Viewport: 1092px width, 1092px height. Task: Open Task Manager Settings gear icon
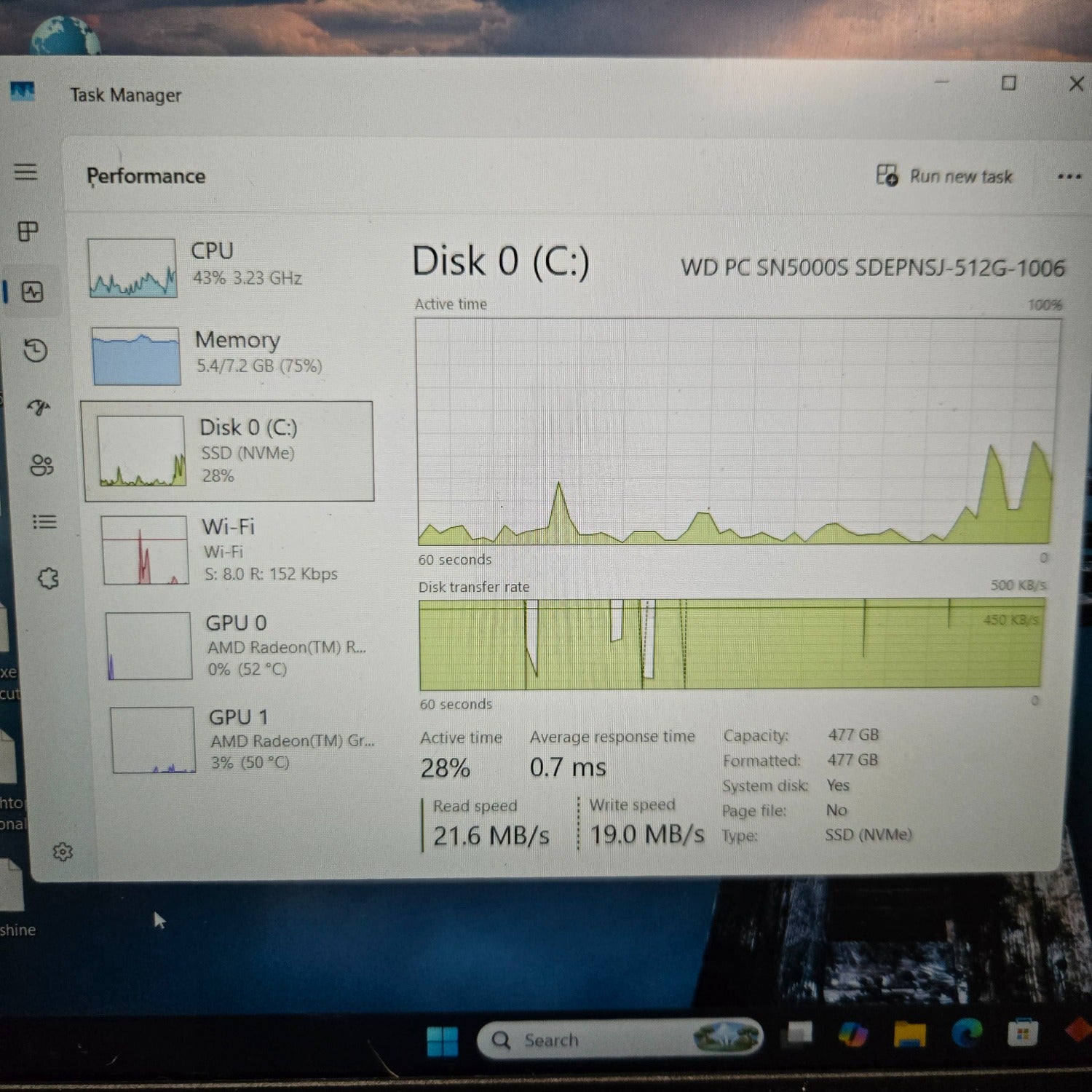[x=63, y=852]
